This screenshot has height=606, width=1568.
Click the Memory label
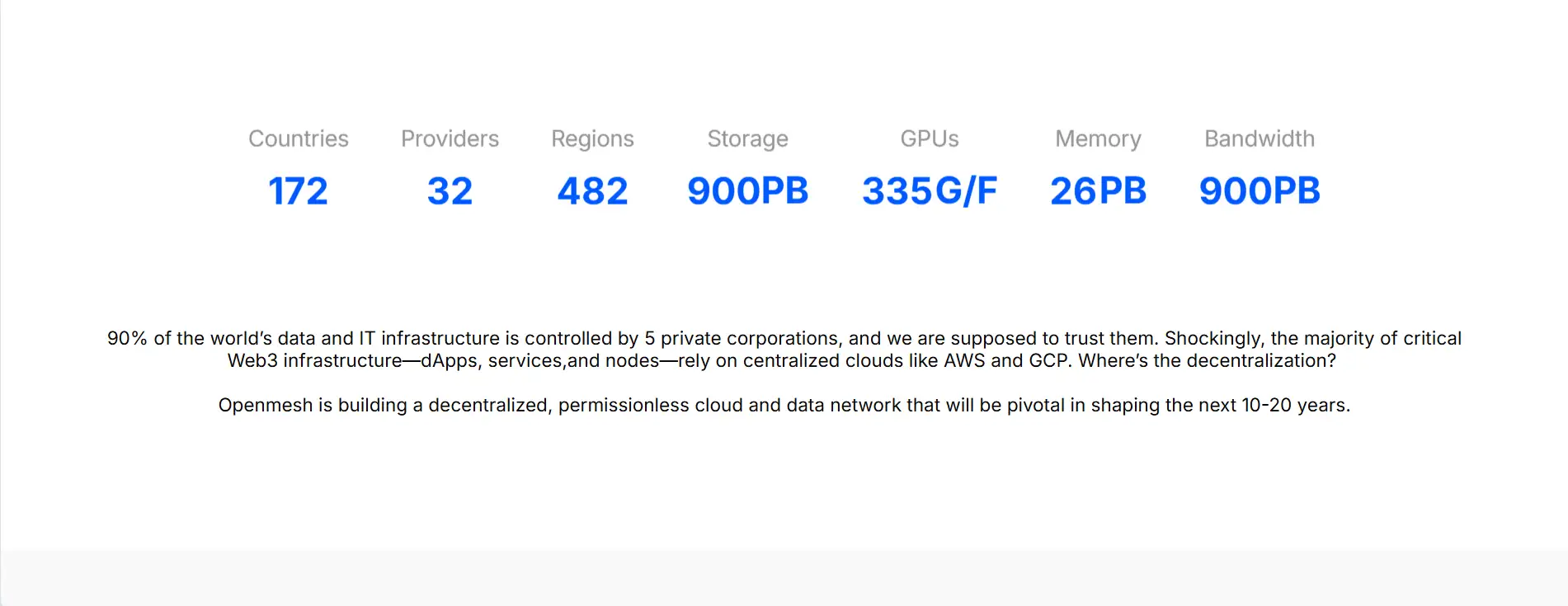tap(1098, 139)
